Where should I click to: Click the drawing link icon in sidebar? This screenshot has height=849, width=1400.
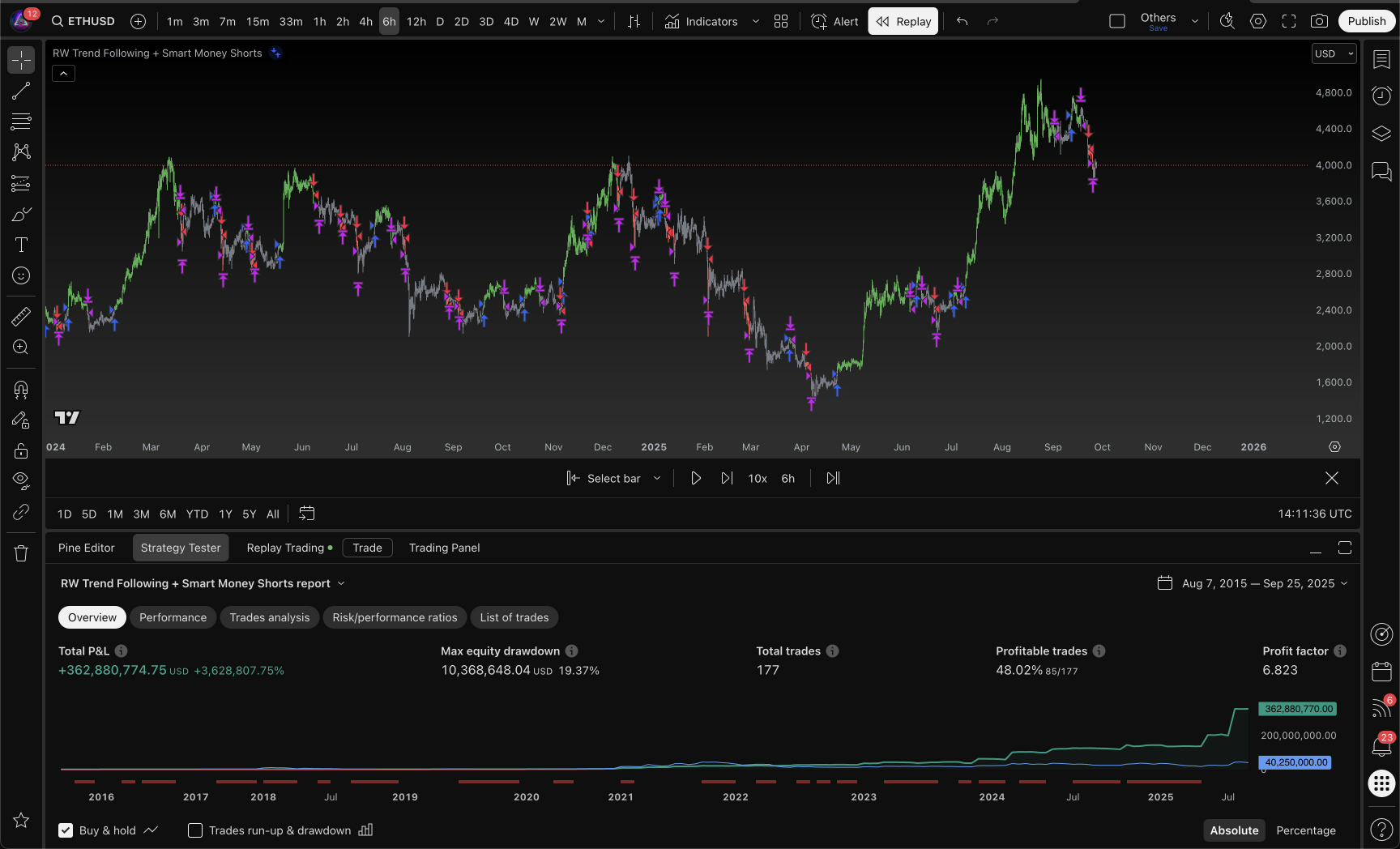[x=21, y=512]
